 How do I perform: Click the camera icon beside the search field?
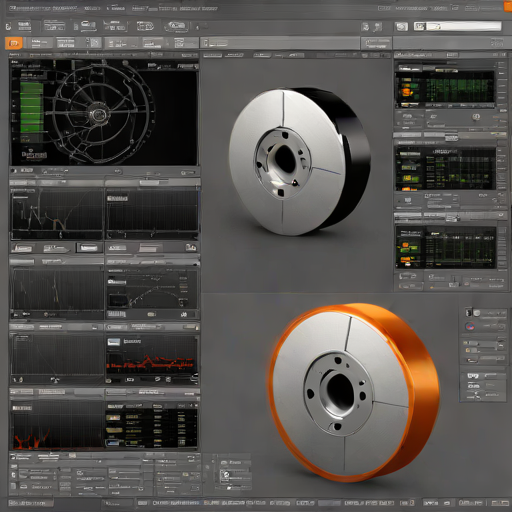coord(401,26)
